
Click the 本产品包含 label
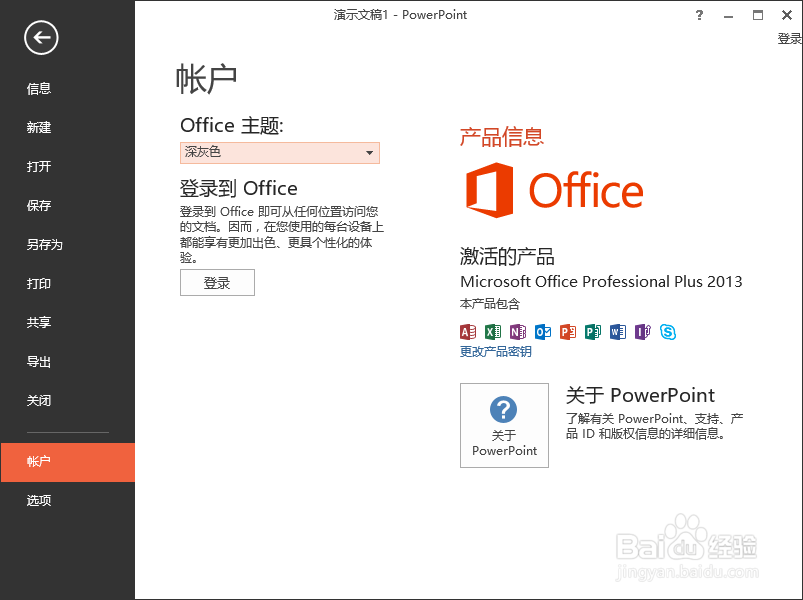[x=490, y=304]
